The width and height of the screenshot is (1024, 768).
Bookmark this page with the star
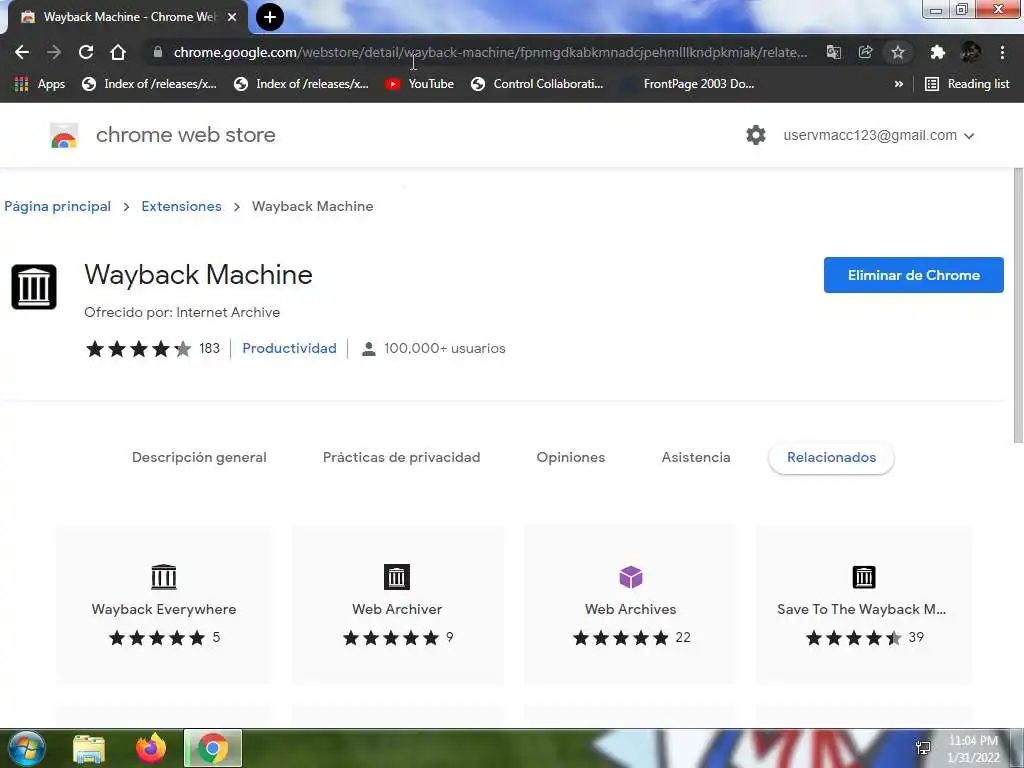click(x=898, y=52)
